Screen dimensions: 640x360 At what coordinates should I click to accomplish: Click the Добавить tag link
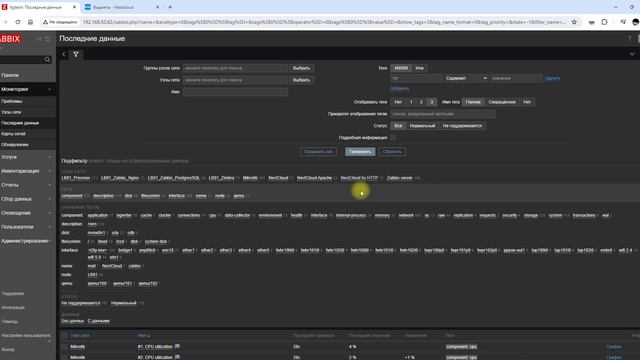pos(400,88)
